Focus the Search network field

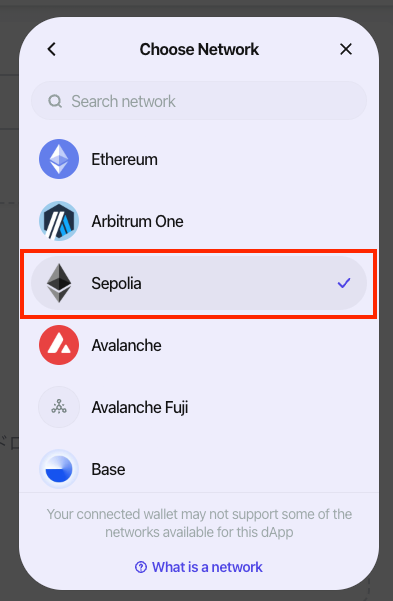point(199,101)
